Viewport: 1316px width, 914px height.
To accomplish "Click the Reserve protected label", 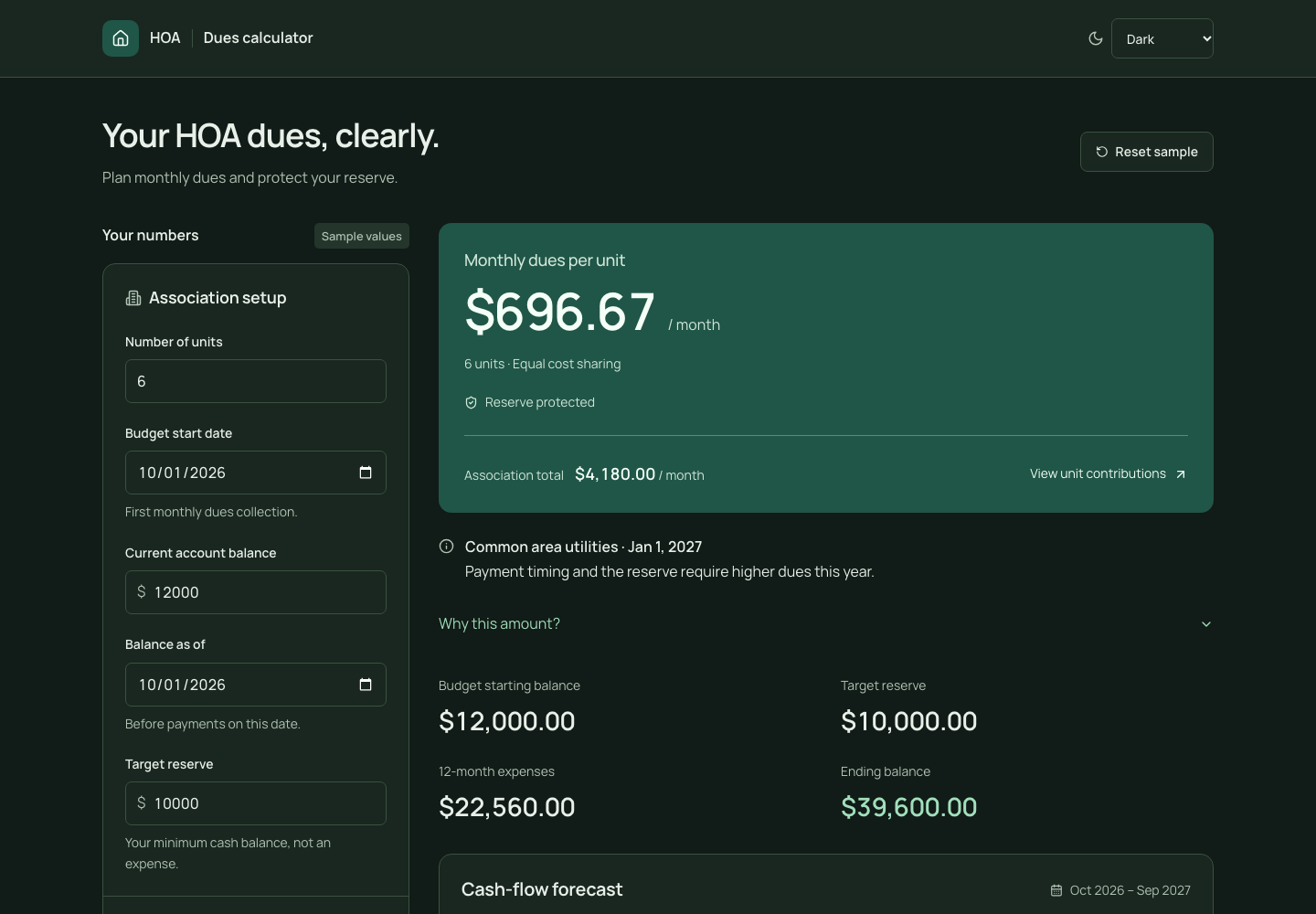I will tap(540, 402).
